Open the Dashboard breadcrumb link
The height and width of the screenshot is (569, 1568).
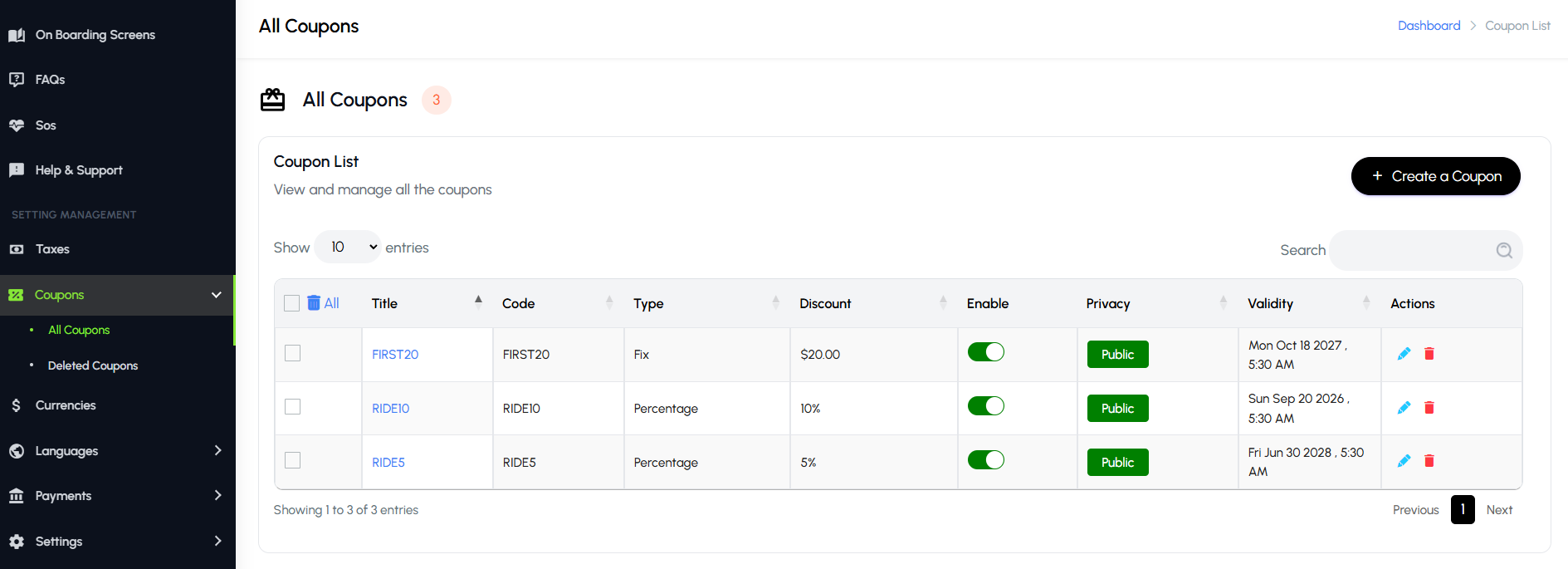1429,26
